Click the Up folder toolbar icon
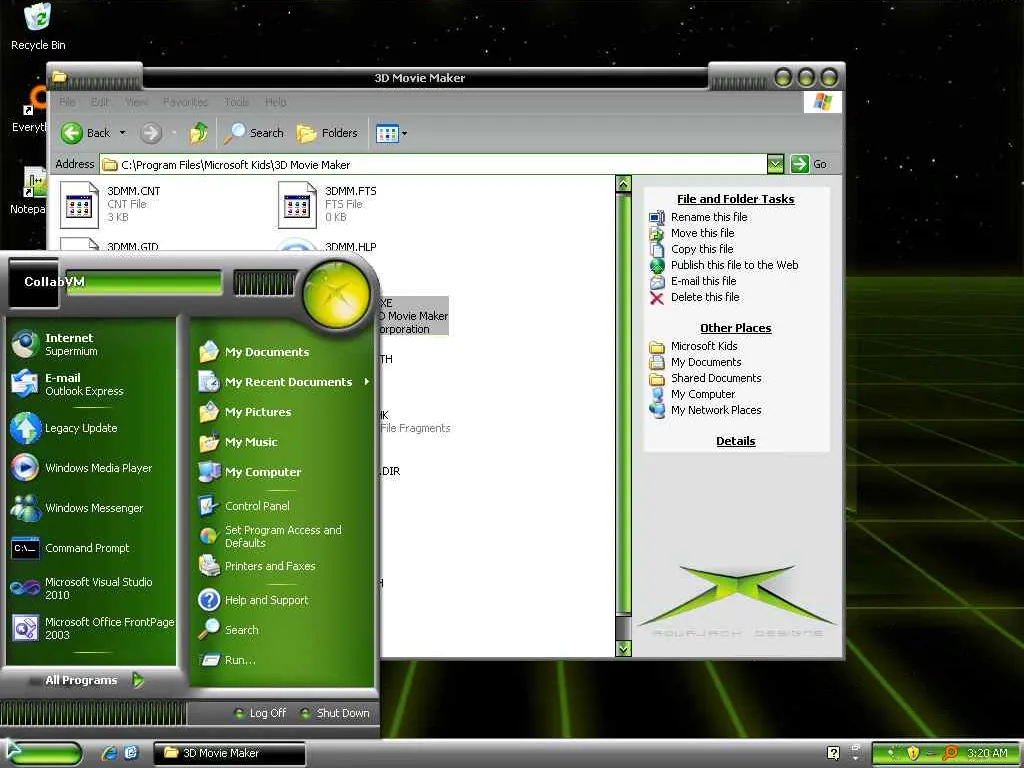The height and width of the screenshot is (768, 1024). point(199,133)
